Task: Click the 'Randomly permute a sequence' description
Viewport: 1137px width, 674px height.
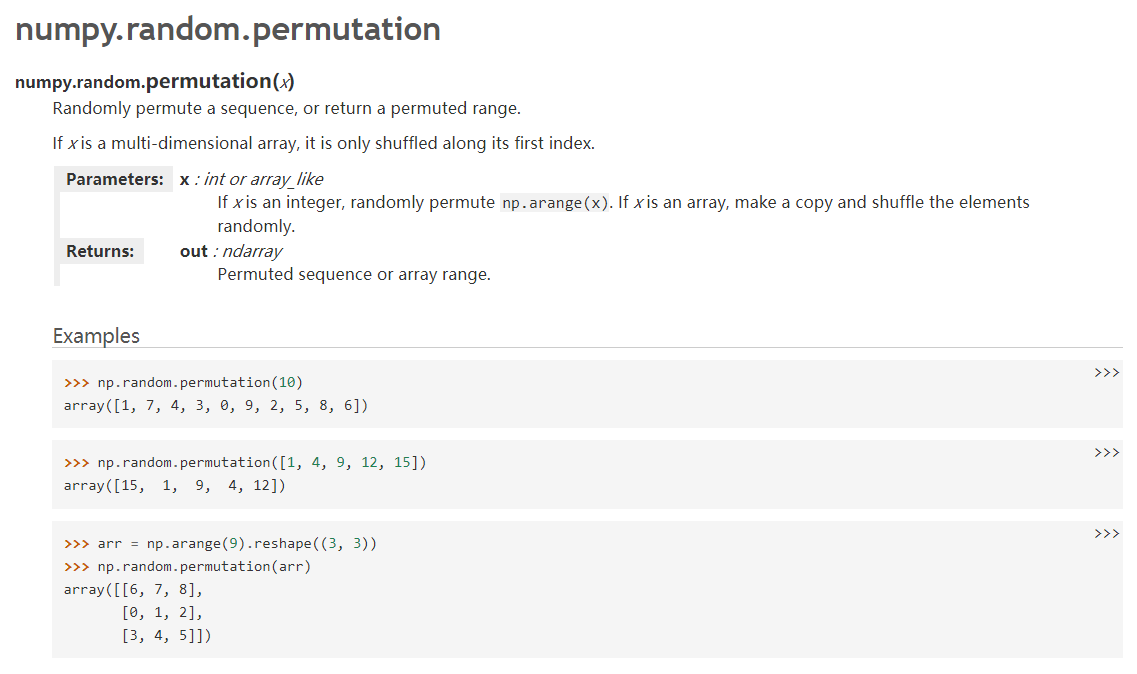Action: click(x=286, y=108)
